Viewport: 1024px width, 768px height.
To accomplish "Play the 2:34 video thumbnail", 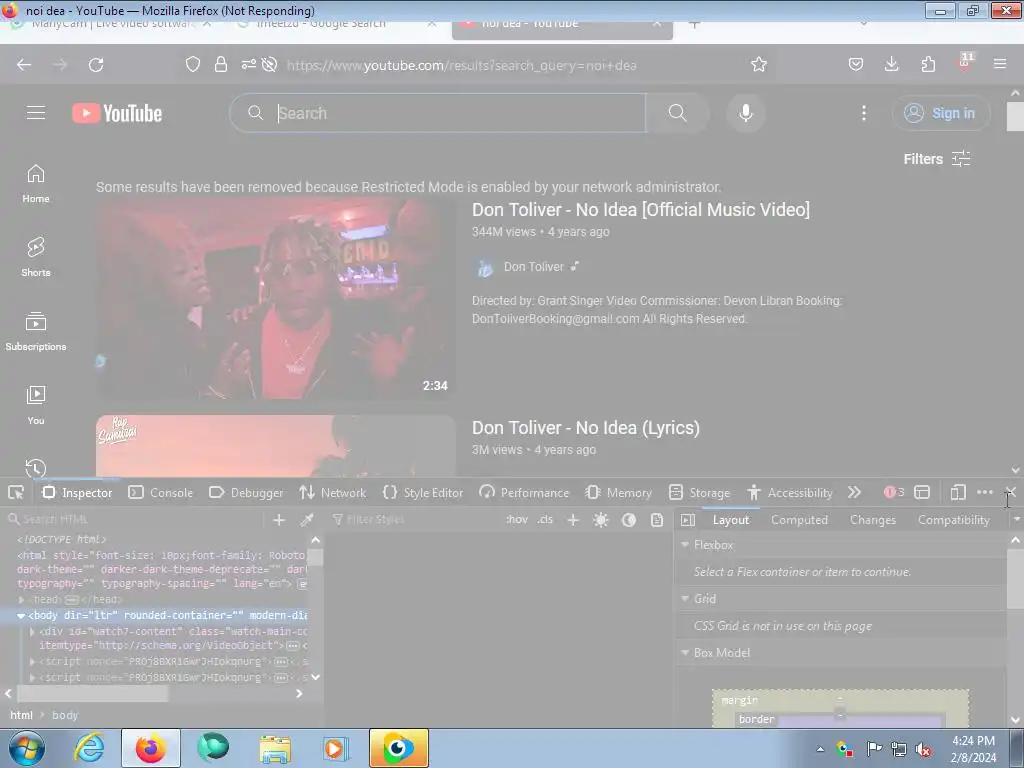I will 276,299.
